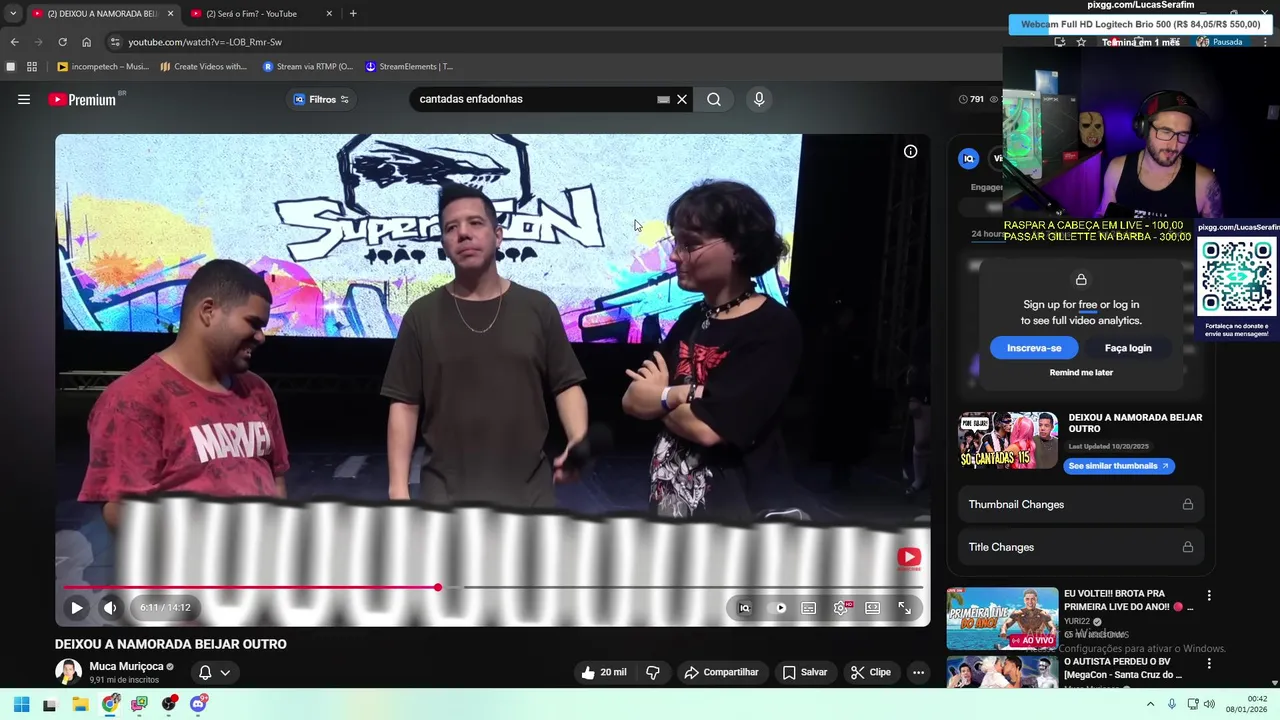Open the vidIQ Filtros button

tap(321, 99)
